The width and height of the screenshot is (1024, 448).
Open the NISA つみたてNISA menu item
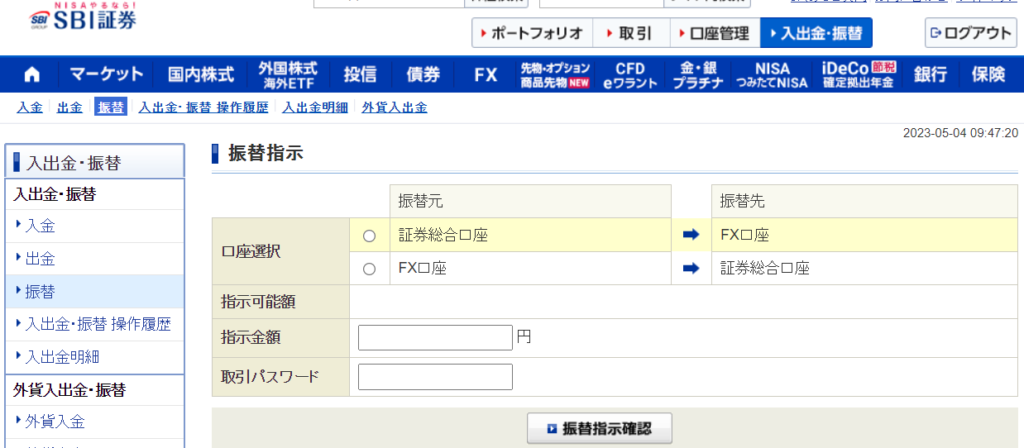pos(774,75)
